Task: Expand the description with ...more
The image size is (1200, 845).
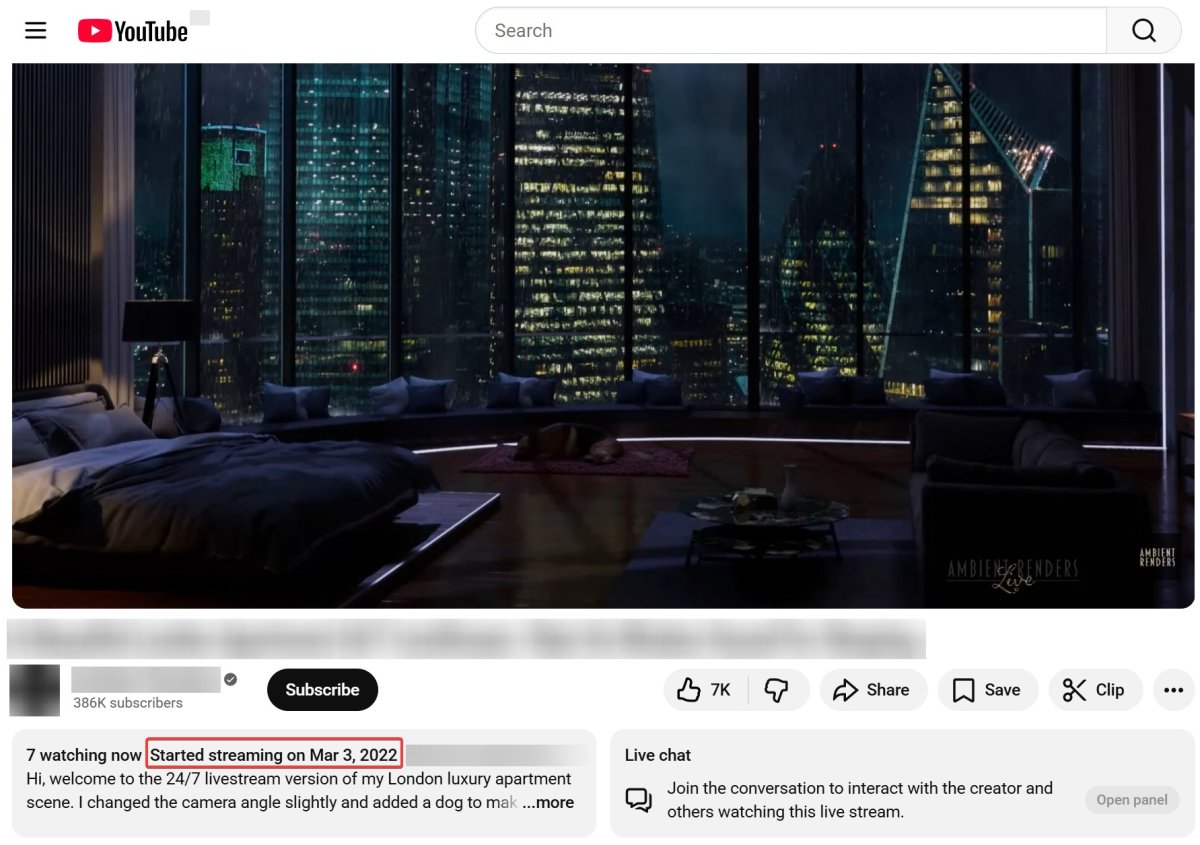Action: pos(548,802)
